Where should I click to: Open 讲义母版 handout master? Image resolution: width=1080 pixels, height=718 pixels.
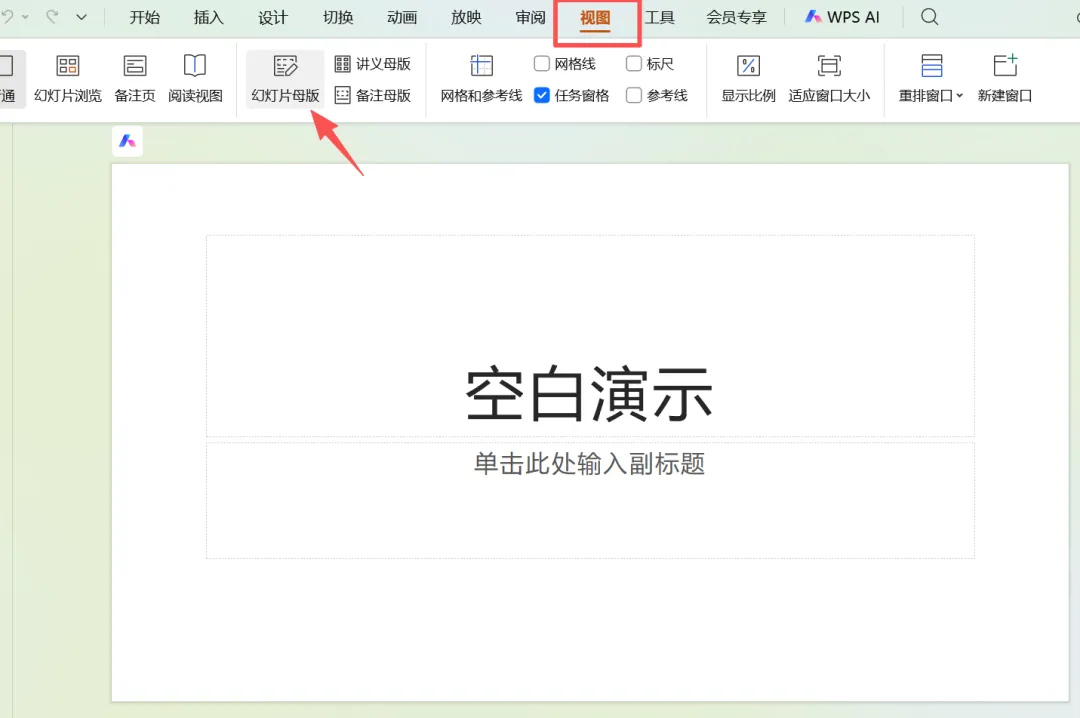pyautogui.click(x=373, y=64)
